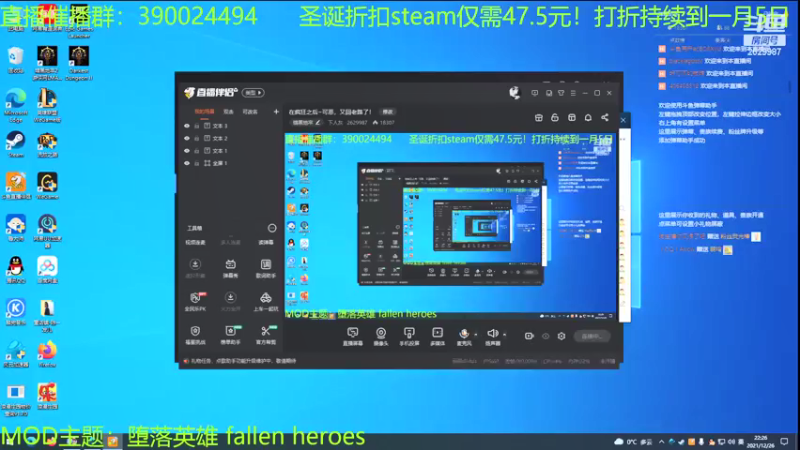Click the button beside the stream title

(x=388, y=112)
